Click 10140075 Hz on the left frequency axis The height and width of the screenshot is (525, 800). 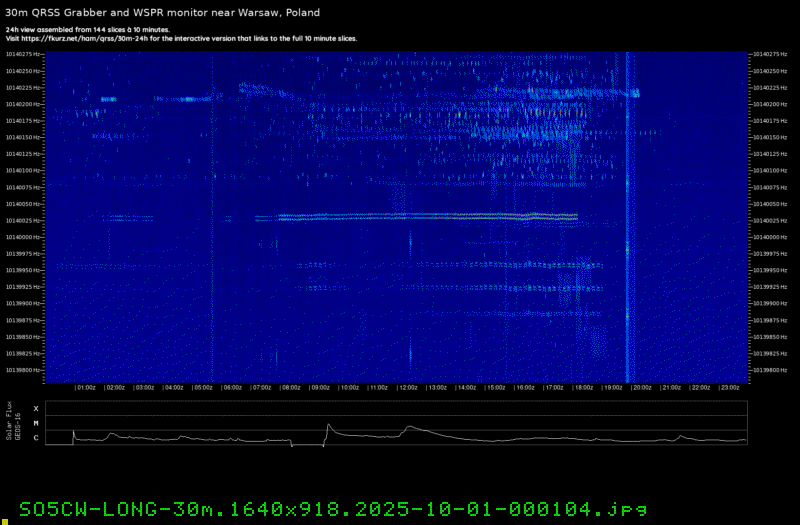(23, 187)
